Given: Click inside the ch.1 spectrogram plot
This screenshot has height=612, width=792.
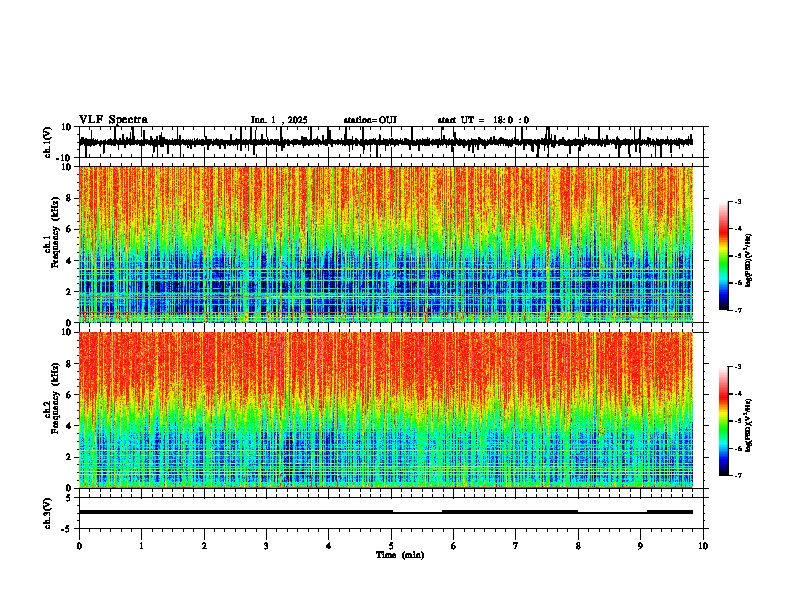Looking at the screenshot, I should [x=386, y=244].
